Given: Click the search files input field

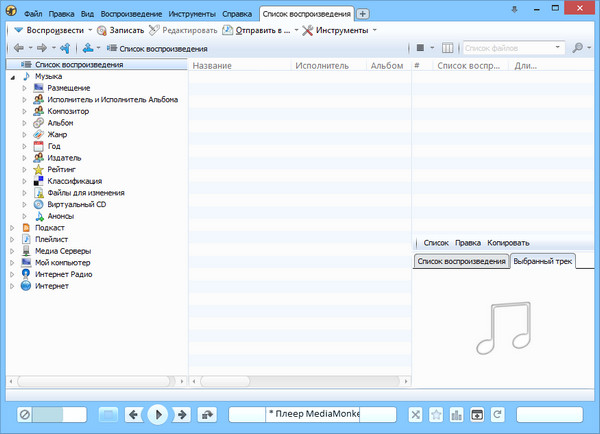Looking at the screenshot, I should click(x=509, y=47).
